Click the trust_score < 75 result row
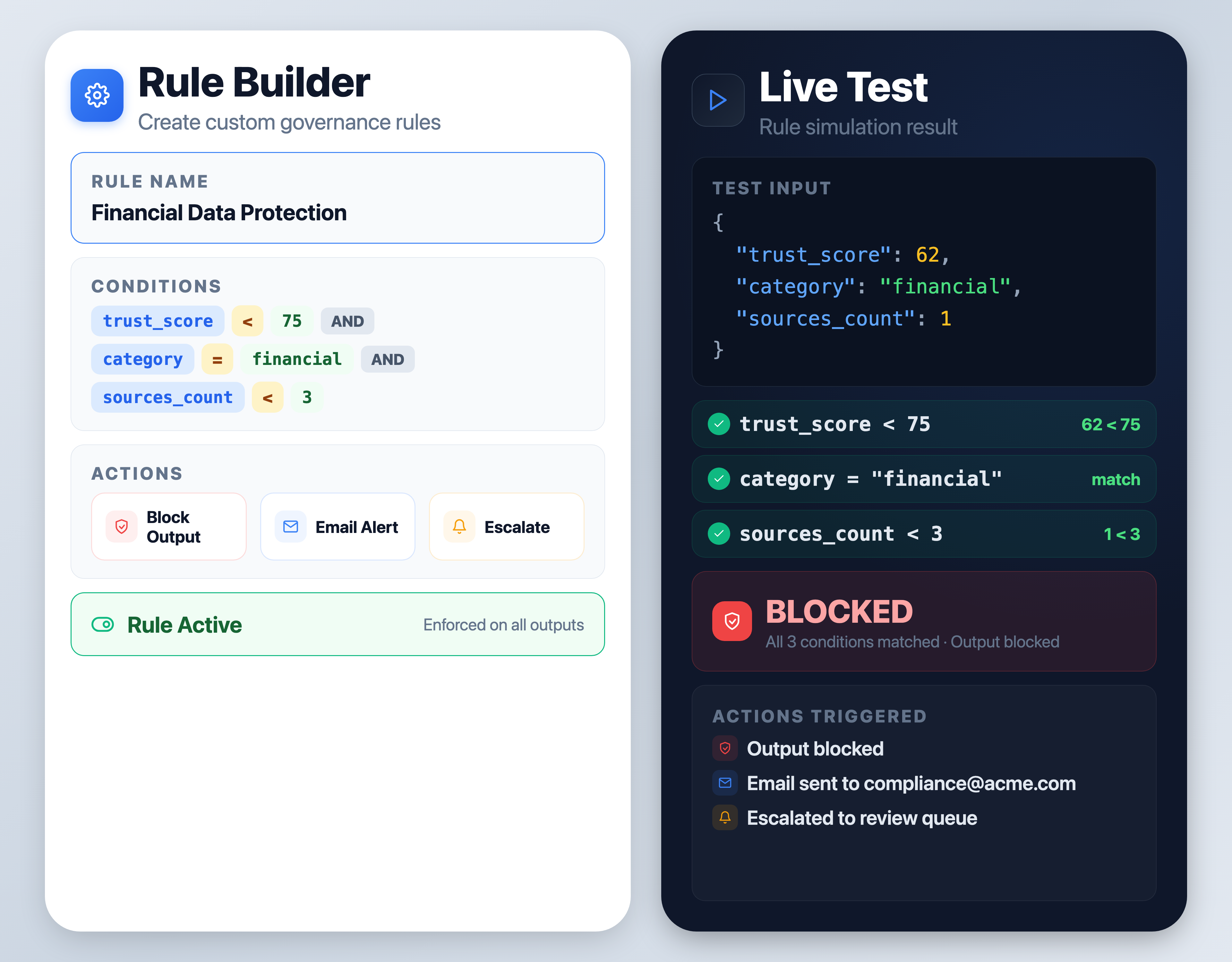The width and height of the screenshot is (1232, 962). point(923,424)
